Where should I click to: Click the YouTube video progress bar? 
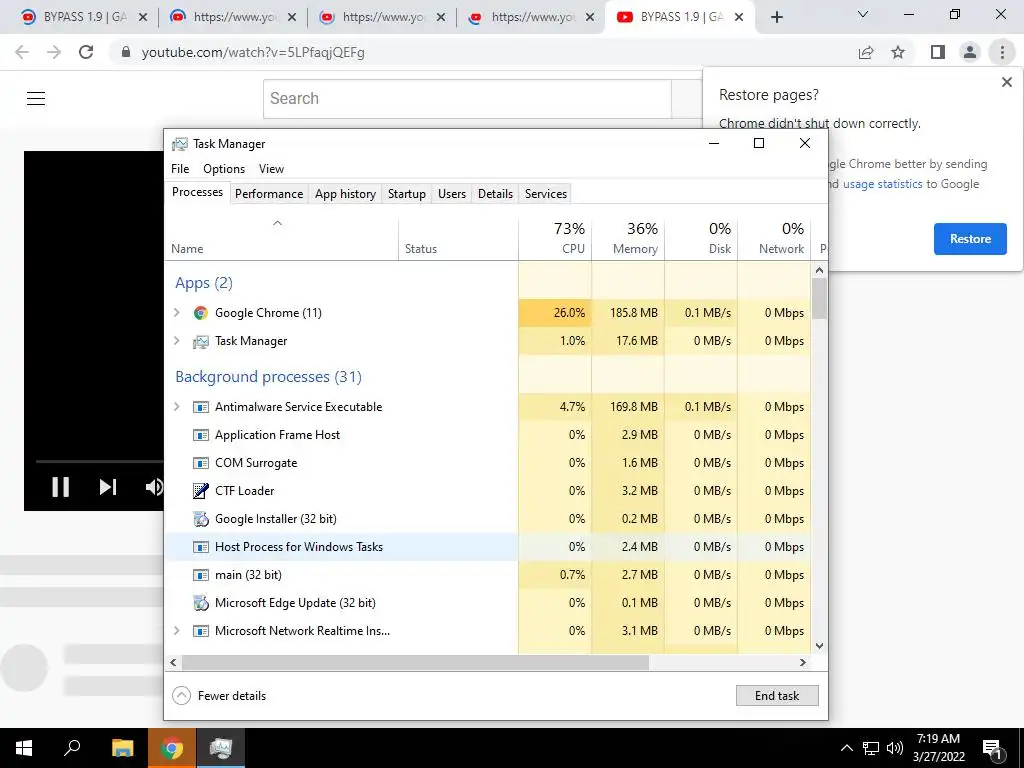[x=99, y=461]
